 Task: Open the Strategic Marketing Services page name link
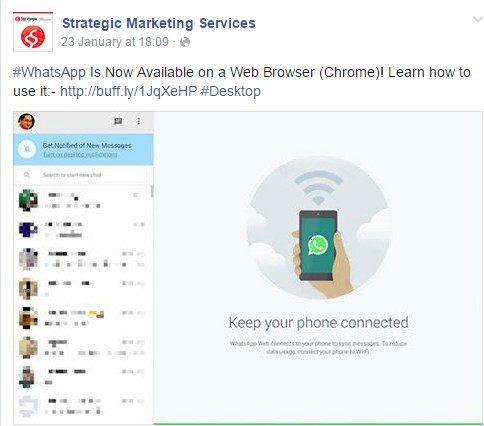[159, 23]
